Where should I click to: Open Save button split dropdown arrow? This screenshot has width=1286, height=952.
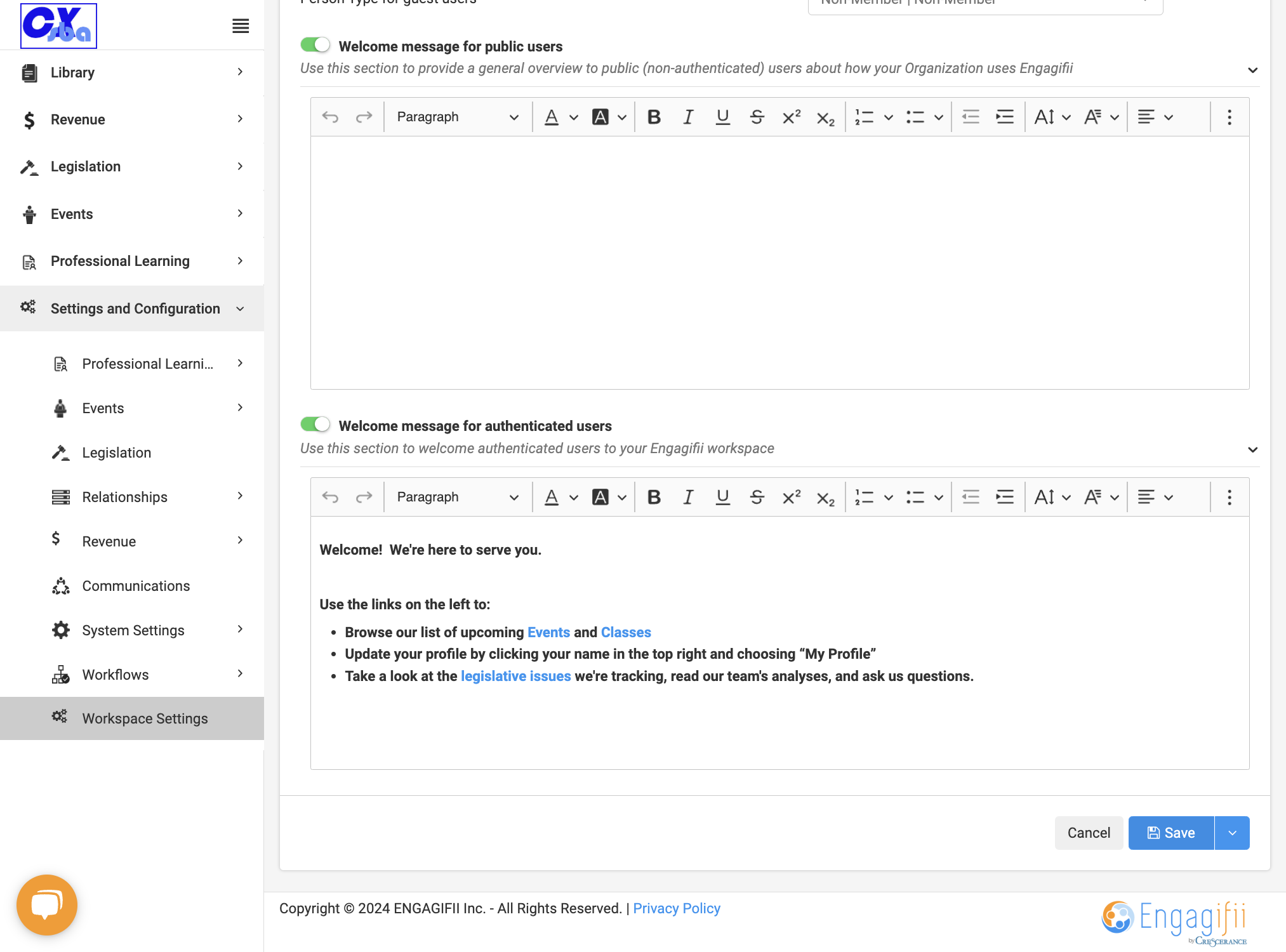tap(1232, 833)
